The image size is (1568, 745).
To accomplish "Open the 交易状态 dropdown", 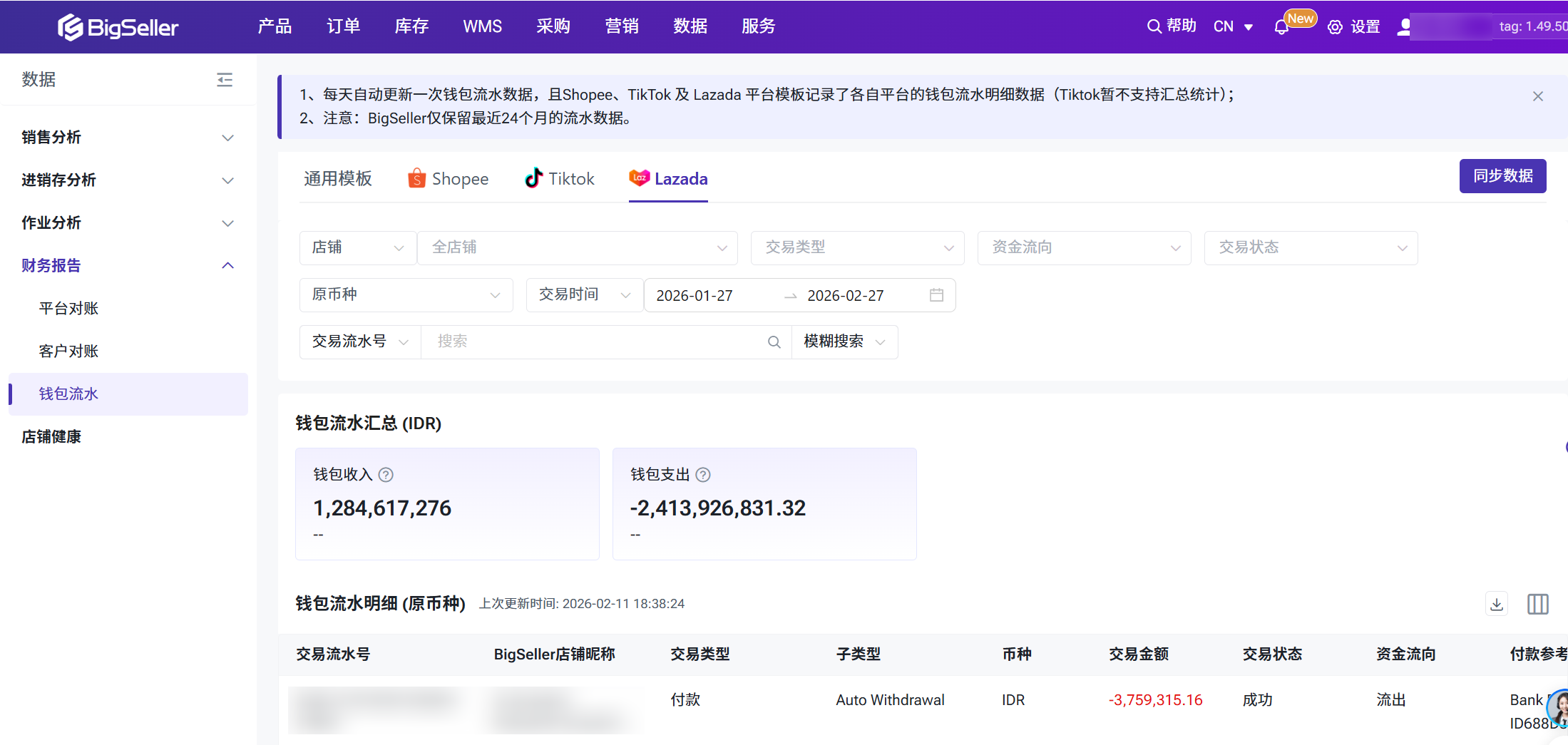I will pyautogui.click(x=1311, y=247).
